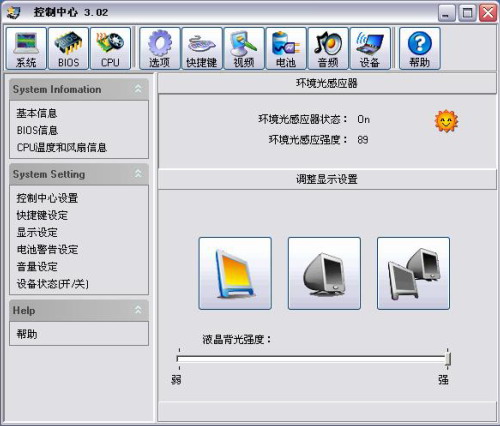Click the 强 label at slider end
This screenshot has width=500, height=426.
point(443,380)
